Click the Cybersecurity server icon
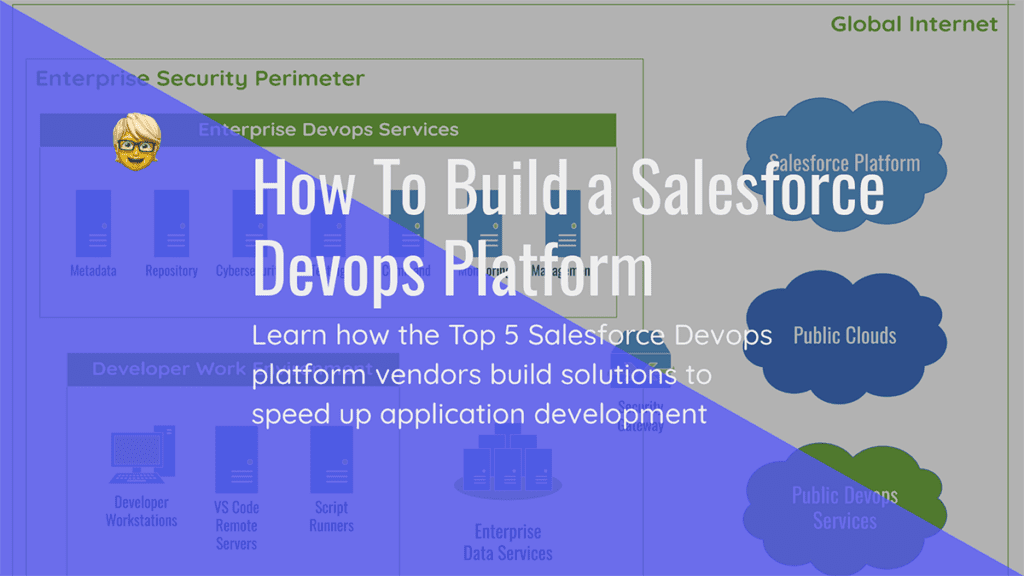 (x=250, y=223)
